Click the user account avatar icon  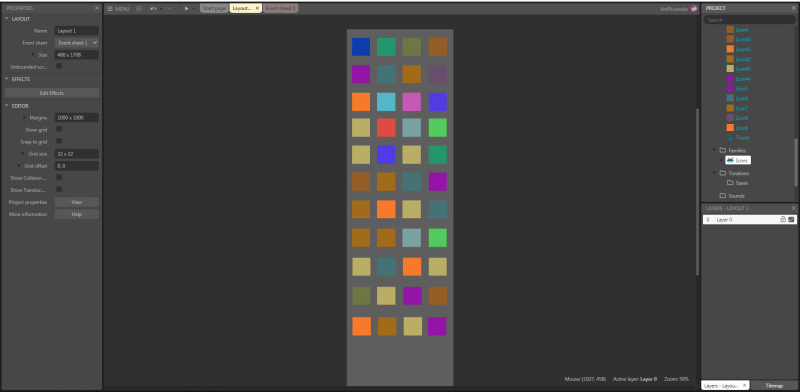(693, 9)
